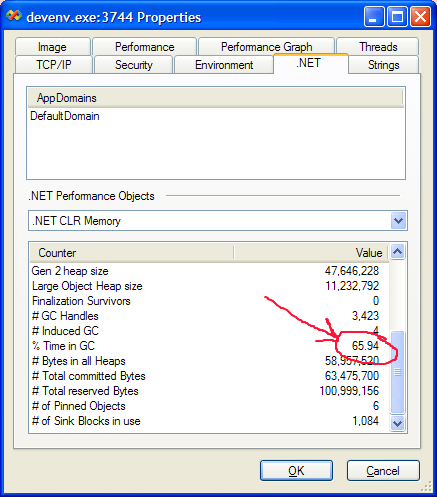Open the Performance tab
This screenshot has width=437, height=497.
[144, 47]
